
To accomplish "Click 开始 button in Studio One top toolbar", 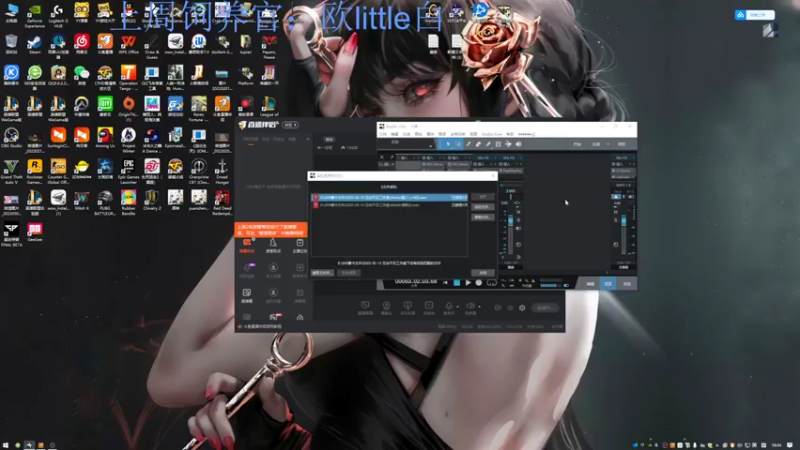I will click(577, 144).
